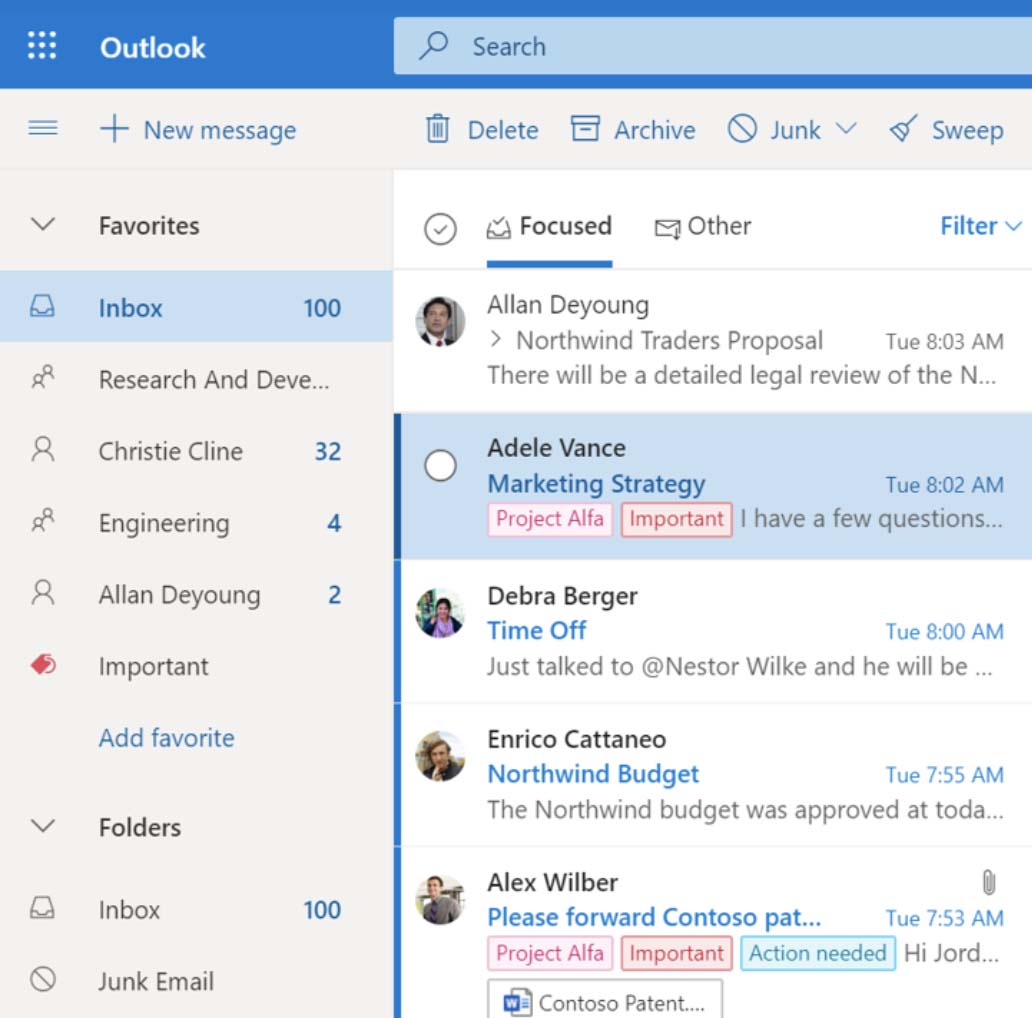Open the Important category favorite
1032x1018 pixels.
pyautogui.click(x=196, y=665)
